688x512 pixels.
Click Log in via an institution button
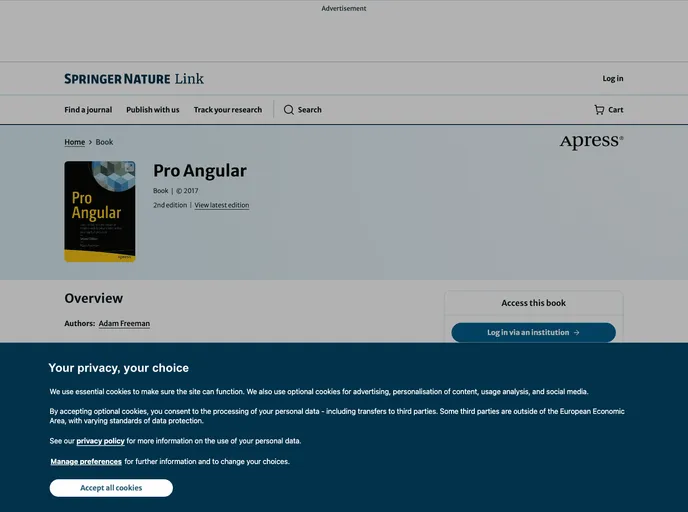coord(534,333)
